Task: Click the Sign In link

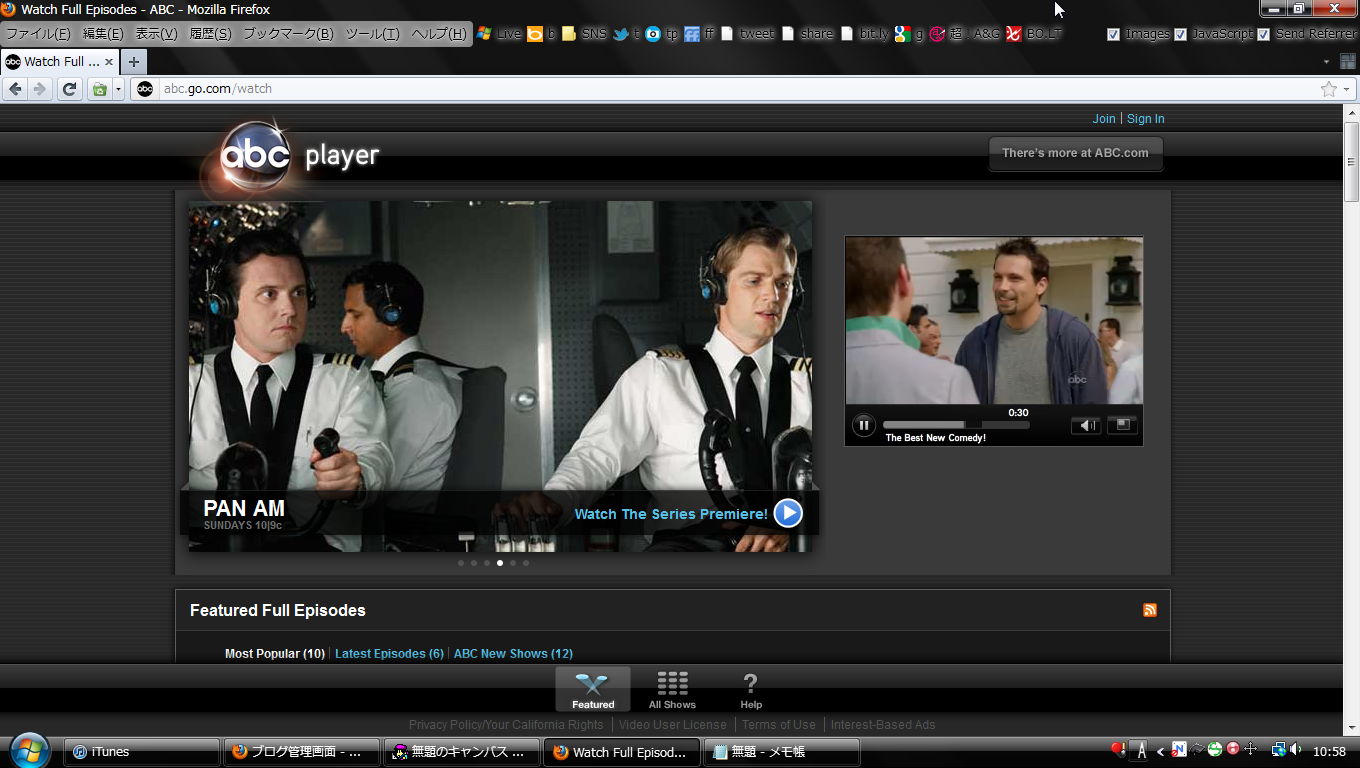Action: 1146,119
